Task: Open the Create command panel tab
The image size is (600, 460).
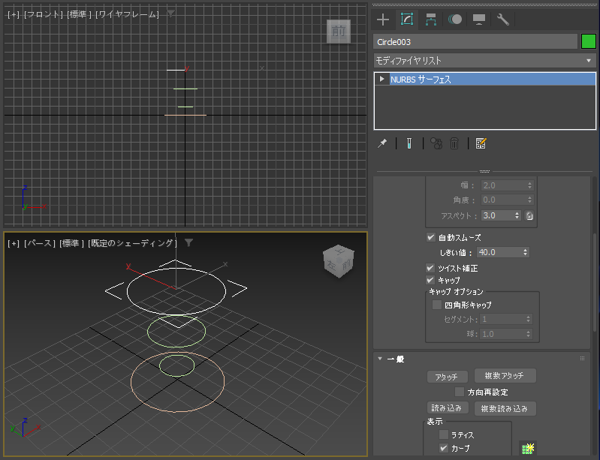Action: [x=383, y=20]
